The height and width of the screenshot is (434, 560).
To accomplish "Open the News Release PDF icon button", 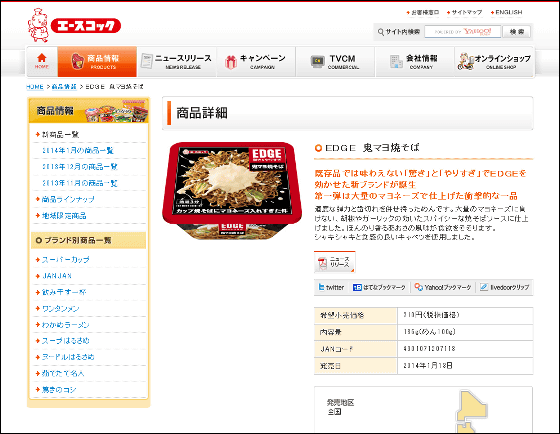I will tap(335, 262).
